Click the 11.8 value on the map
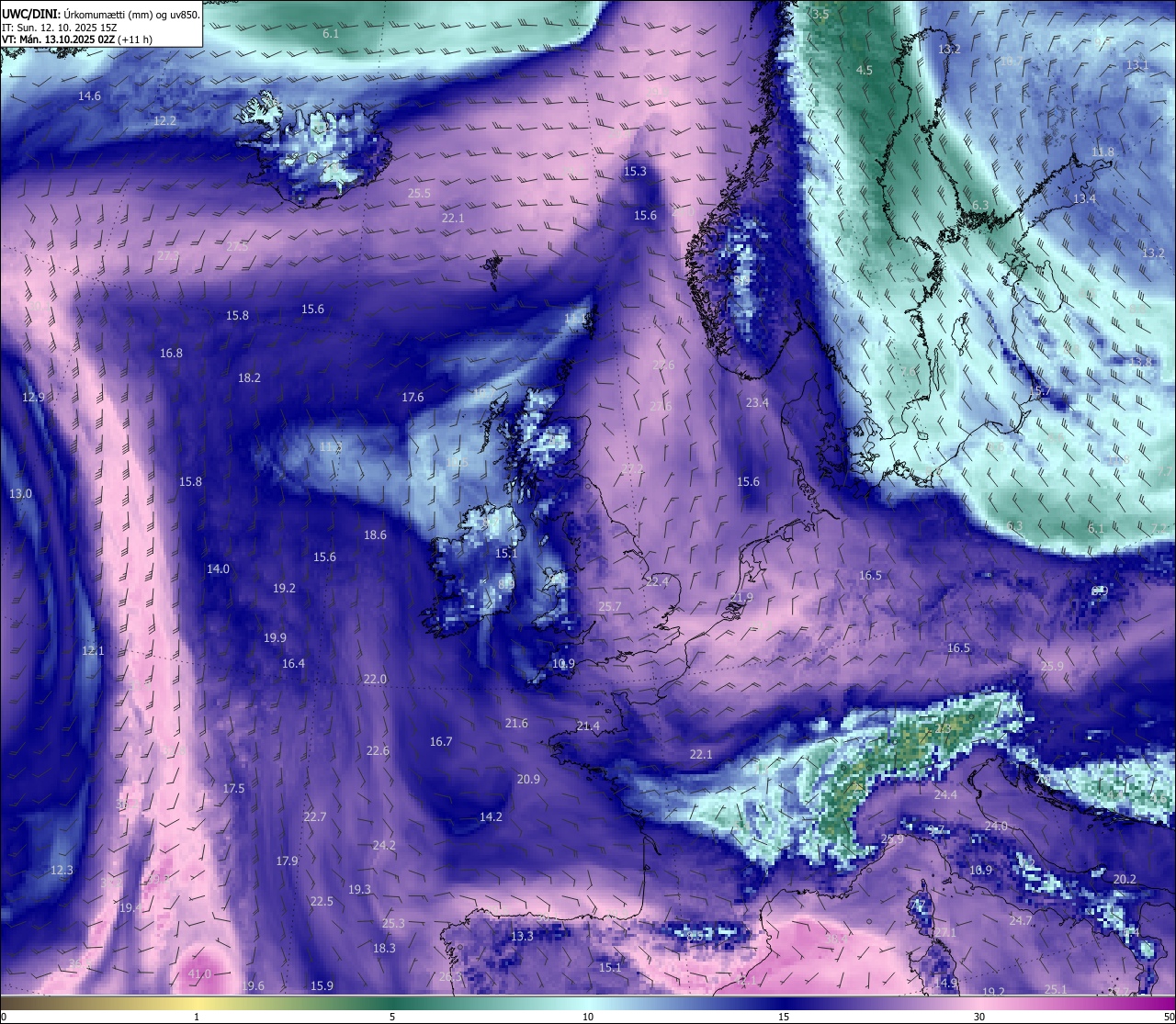Image resolution: width=1176 pixels, height=1024 pixels. tap(1102, 152)
